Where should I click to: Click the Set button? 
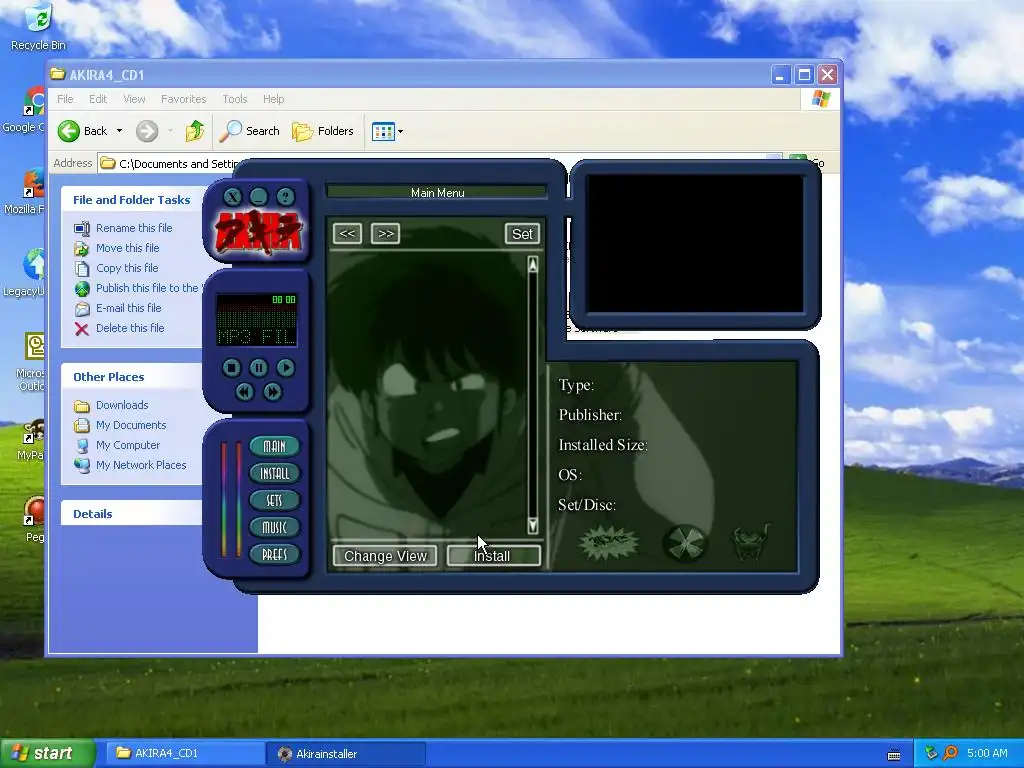click(522, 234)
